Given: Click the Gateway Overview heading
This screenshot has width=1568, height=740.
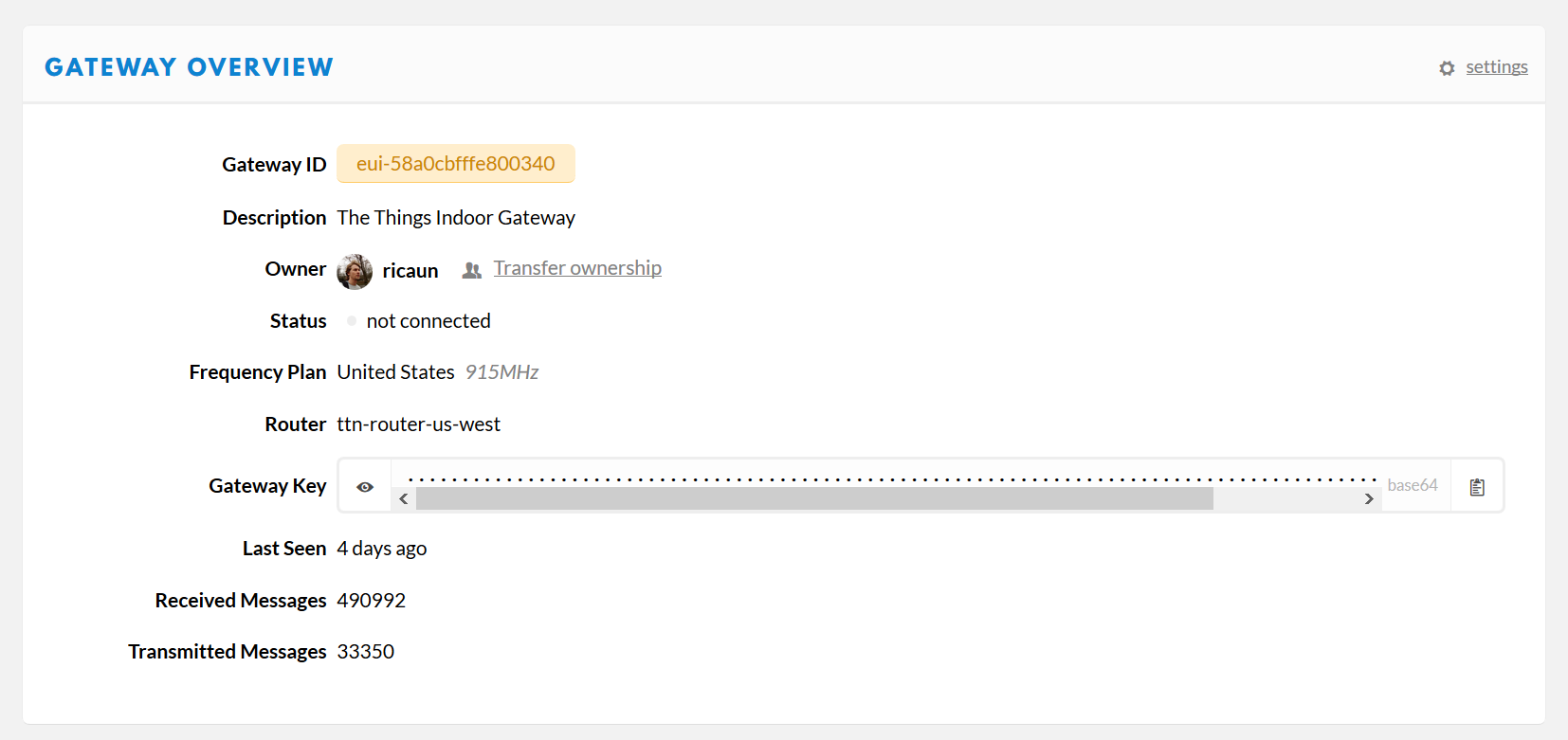Looking at the screenshot, I should [x=189, y=67].
